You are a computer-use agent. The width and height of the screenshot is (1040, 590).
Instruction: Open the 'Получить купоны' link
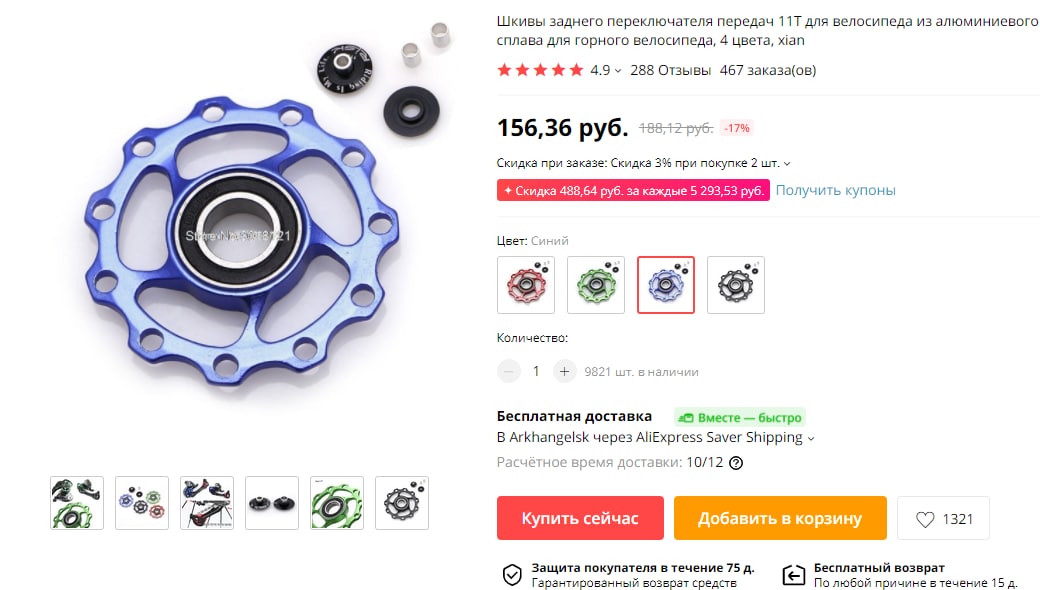(x=836, y=190)
